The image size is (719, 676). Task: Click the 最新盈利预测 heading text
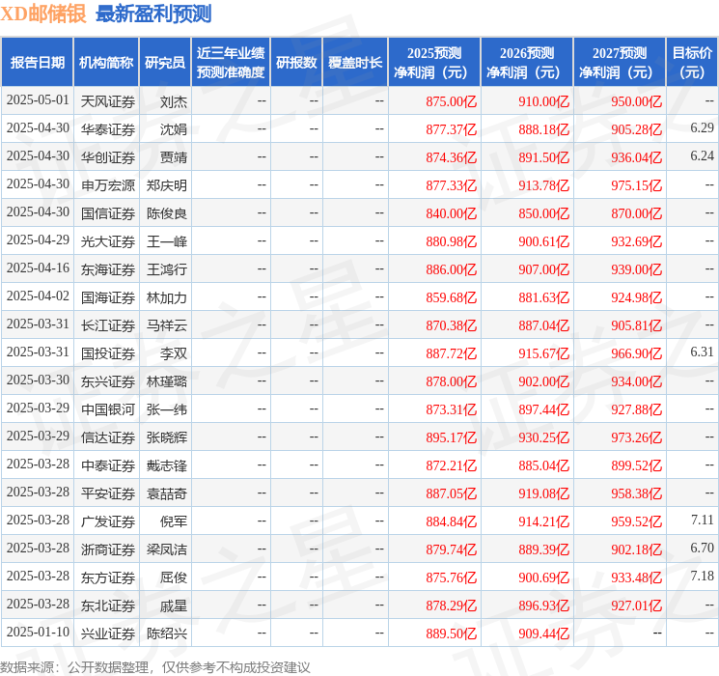[154, 14]
